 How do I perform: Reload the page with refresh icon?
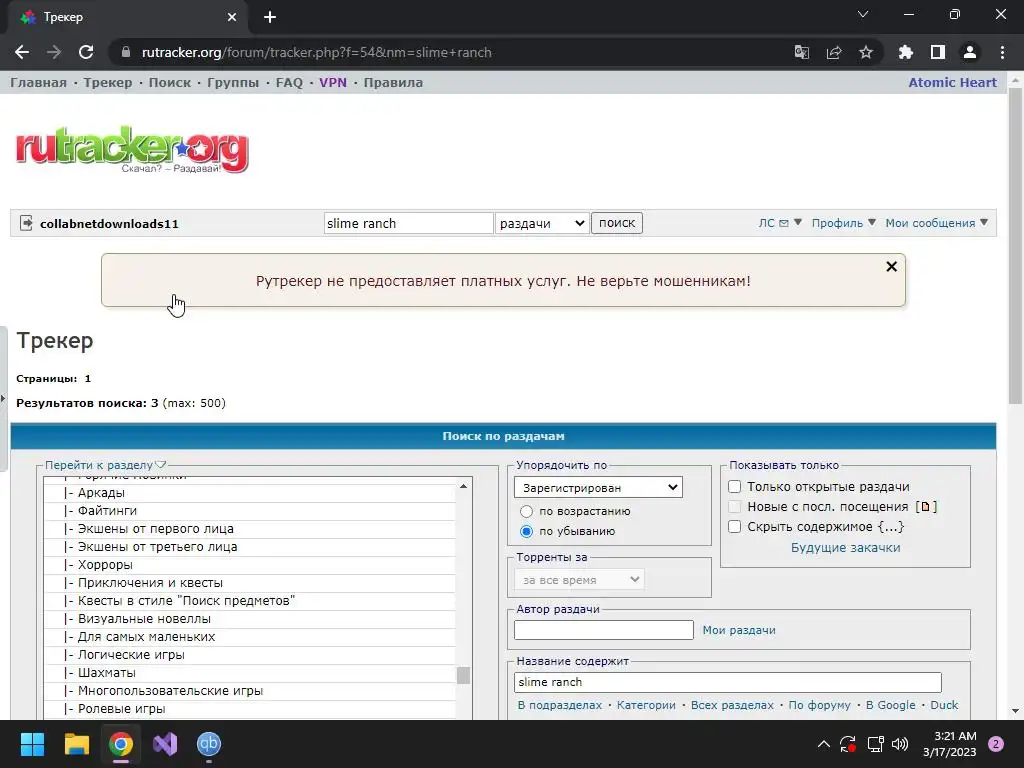[86, 52]
